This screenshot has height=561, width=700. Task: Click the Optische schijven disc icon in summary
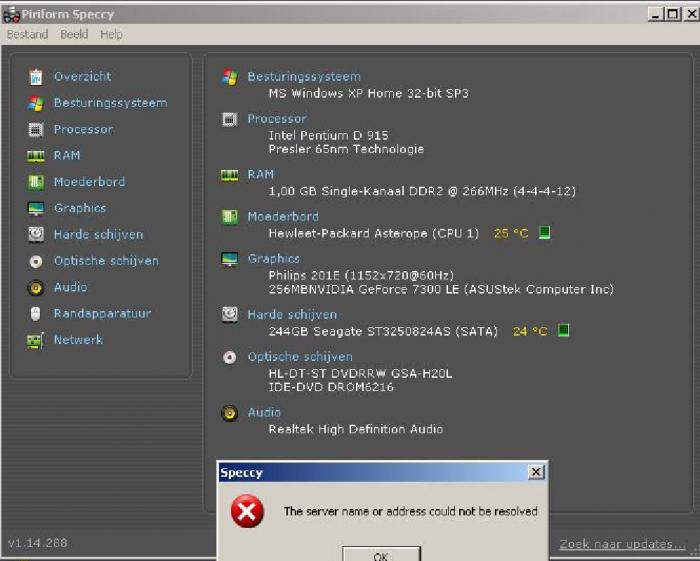[229, 357]
